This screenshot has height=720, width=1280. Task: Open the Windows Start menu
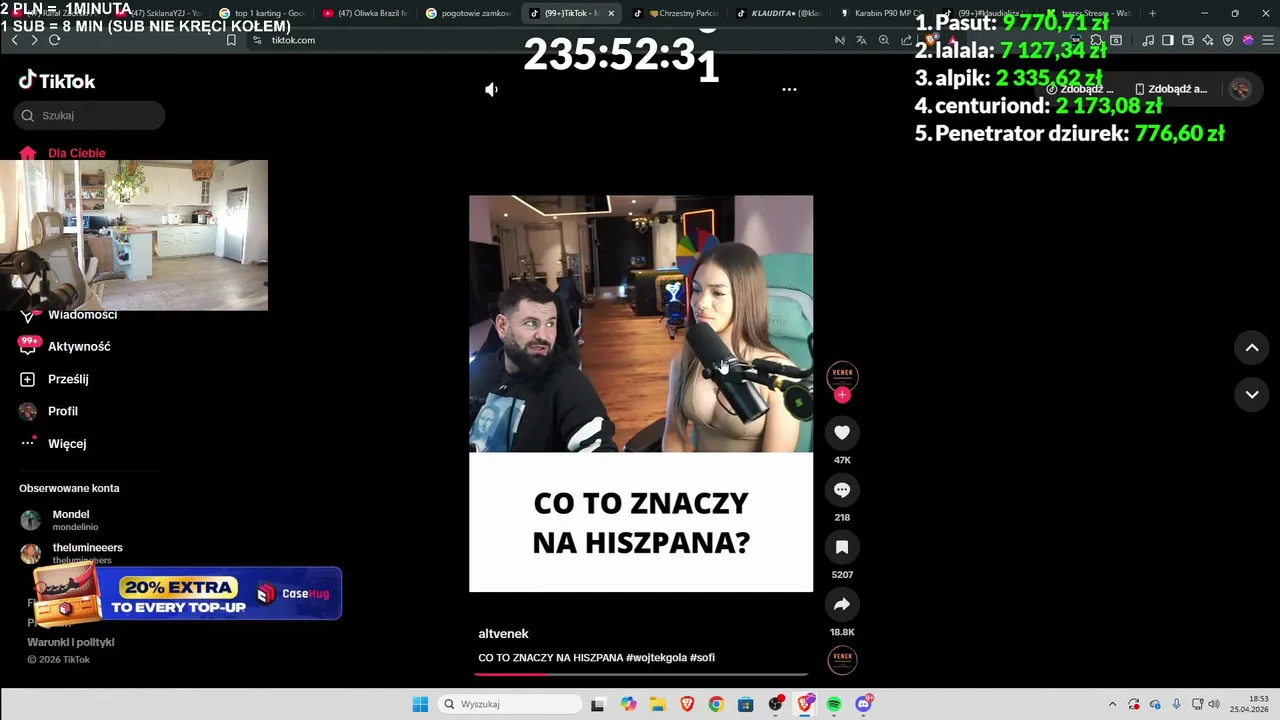pyautogui.click(x=420, y=704)
